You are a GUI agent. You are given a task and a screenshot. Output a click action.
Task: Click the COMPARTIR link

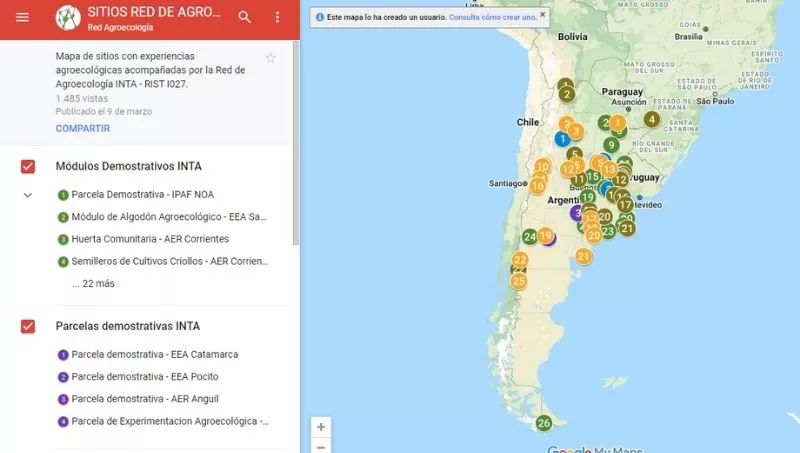click(x=82, y=129)
